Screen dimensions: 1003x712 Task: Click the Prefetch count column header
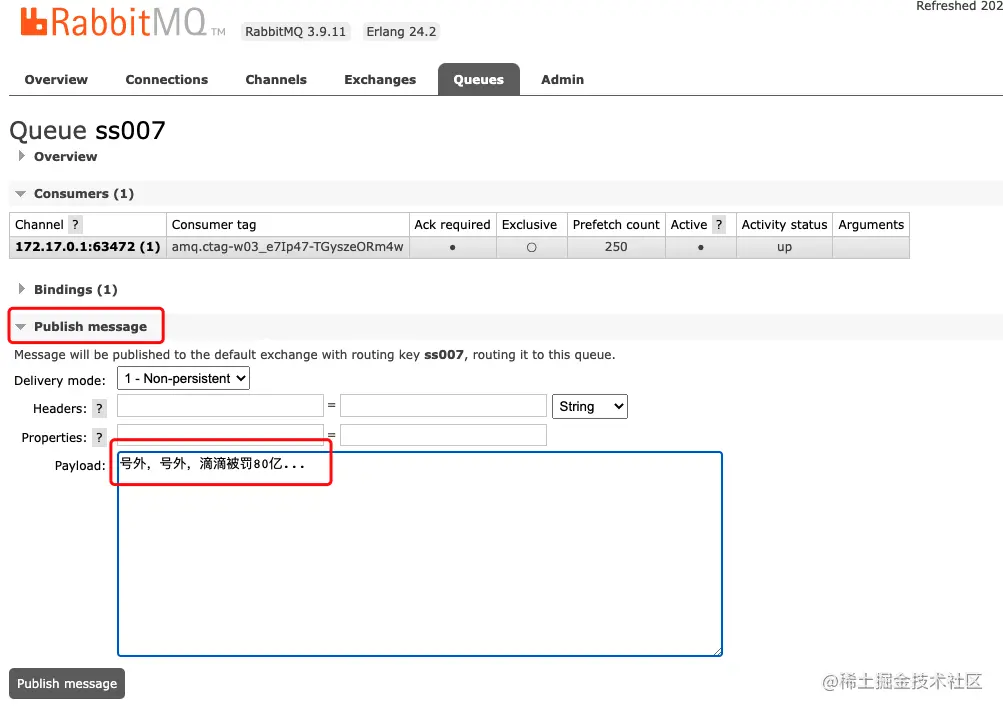616,225
